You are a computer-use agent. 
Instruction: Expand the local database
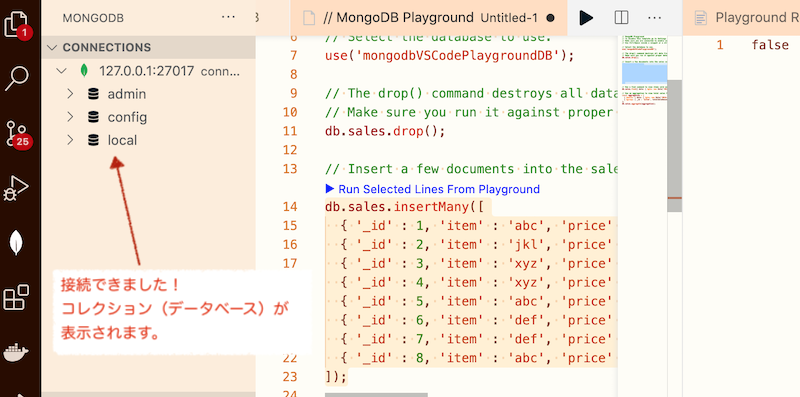pyautogui.click(x=70, y=140)
